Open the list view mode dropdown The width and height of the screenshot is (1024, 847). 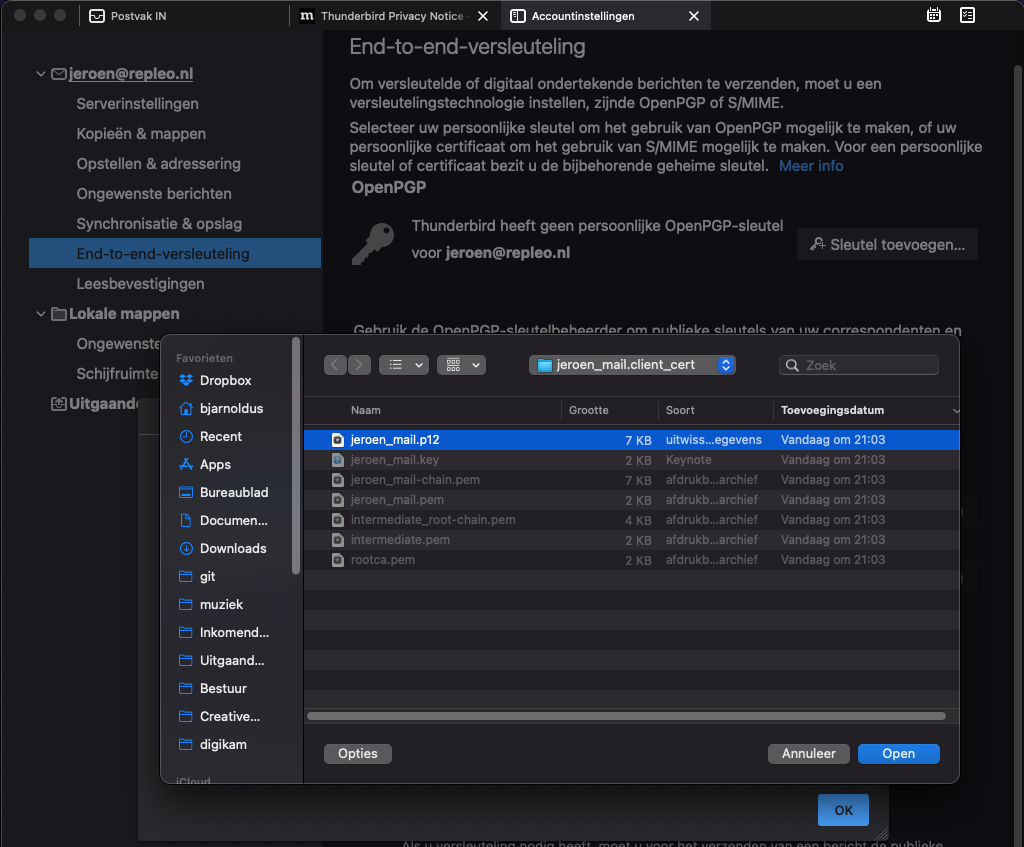(x=404, y=365)
